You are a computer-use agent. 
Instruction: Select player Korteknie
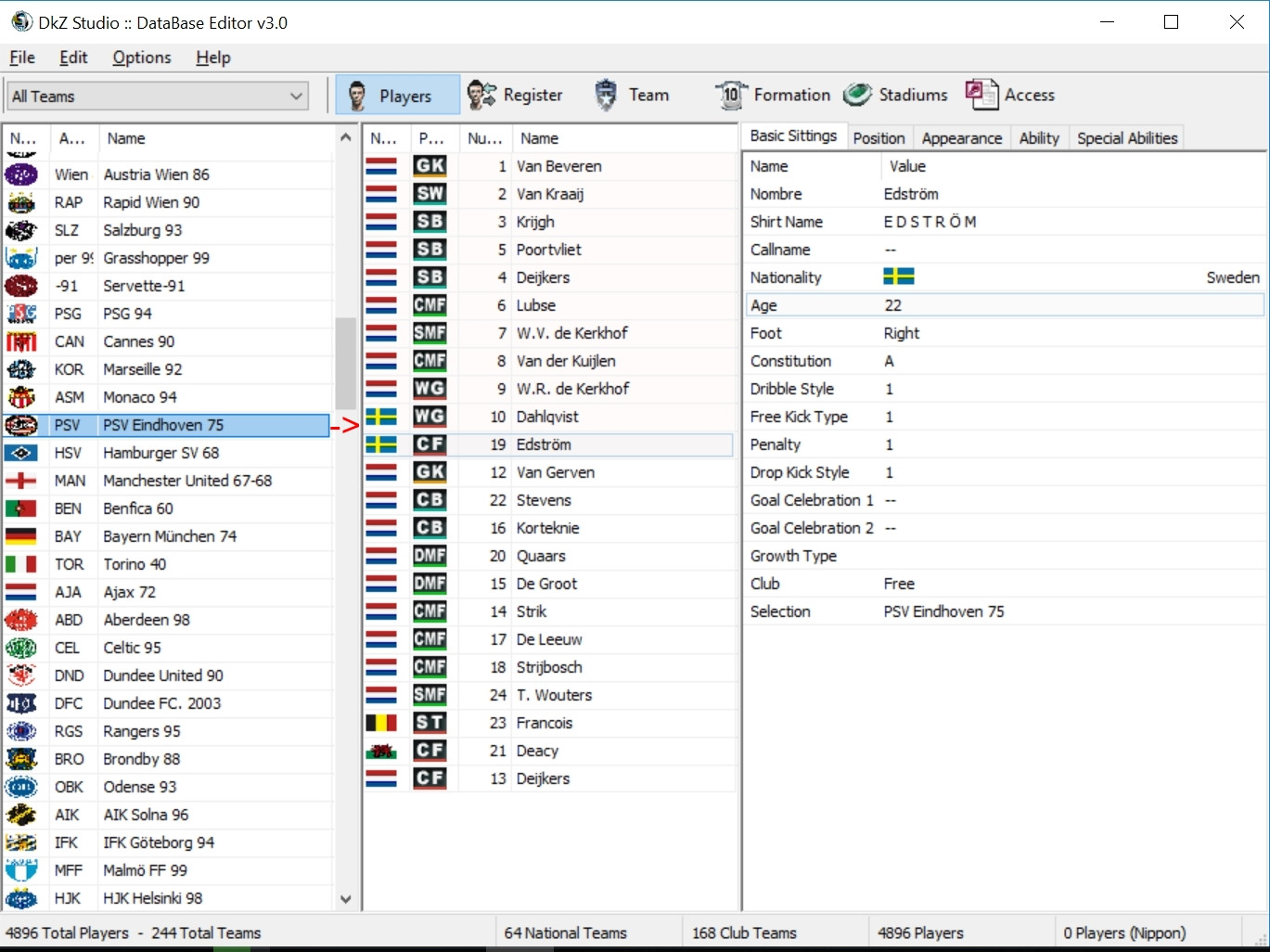(x=549, y=528)
